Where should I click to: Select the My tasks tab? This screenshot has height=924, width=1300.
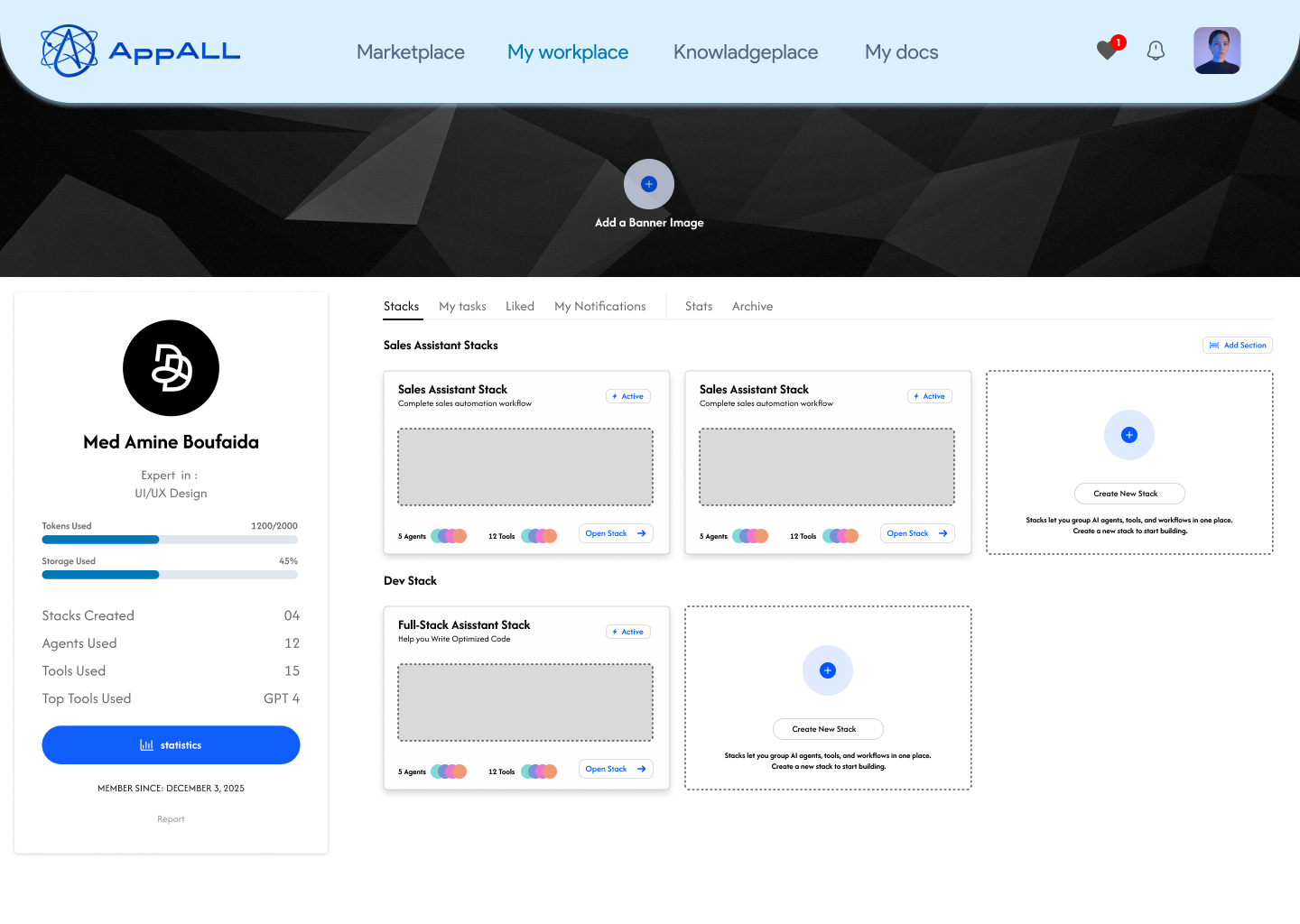click(x=462, y=307)
